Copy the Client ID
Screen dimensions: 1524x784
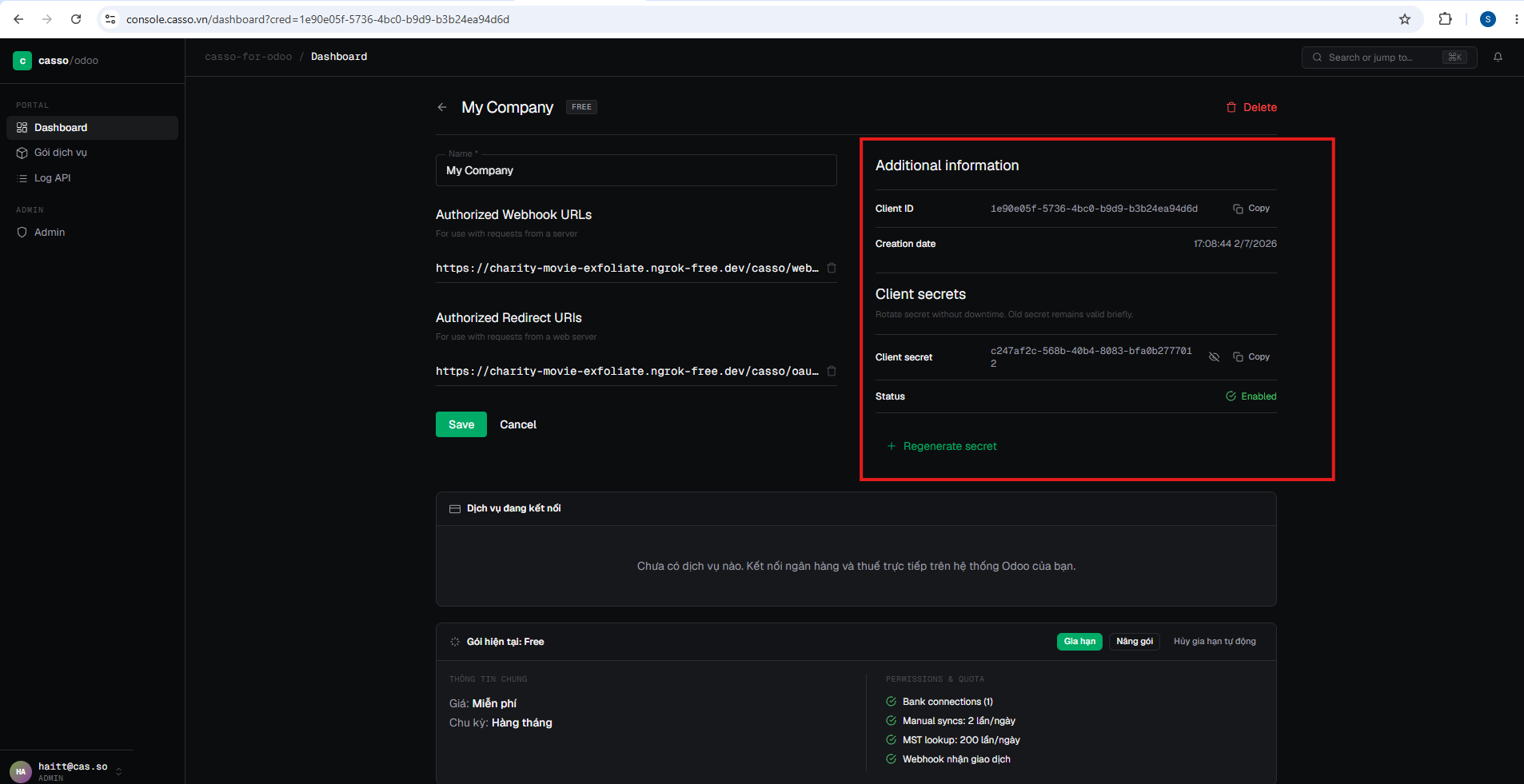coord(1251,209)
